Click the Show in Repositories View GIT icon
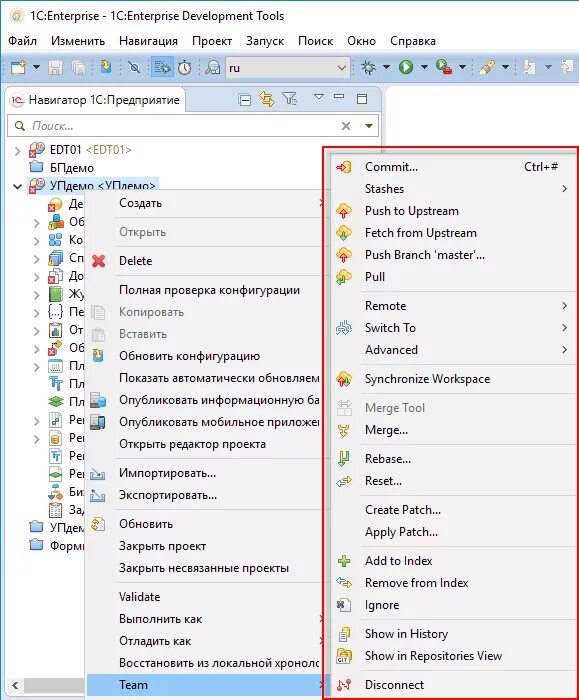Image resolution: width=579 pixels, height=700 pixels. [x=344, y=656]
